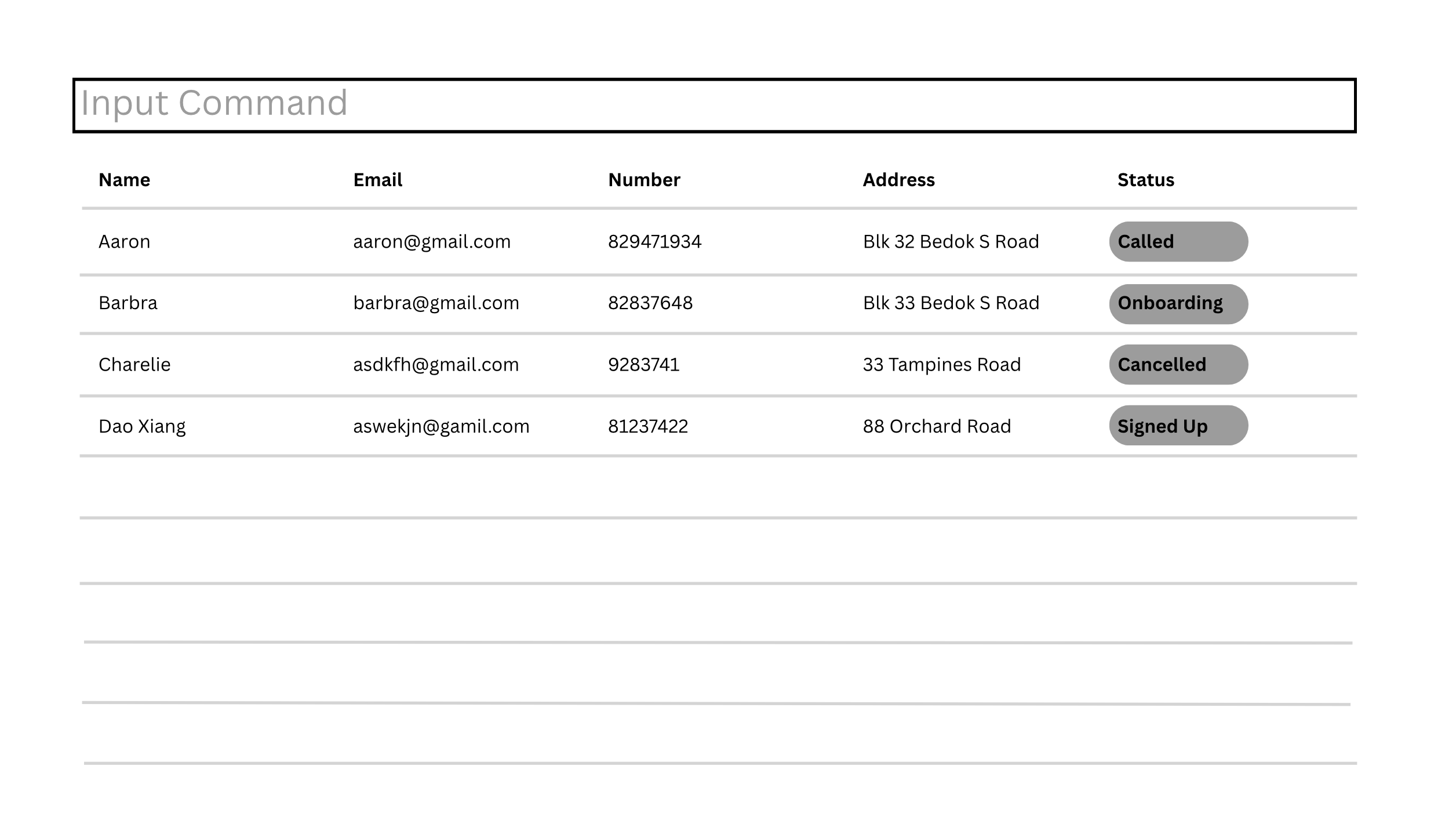Image resolution: width=1456 pixels, height=820 pixels.
Task: Click the name Dao Xiang
Action: point(142,426)
